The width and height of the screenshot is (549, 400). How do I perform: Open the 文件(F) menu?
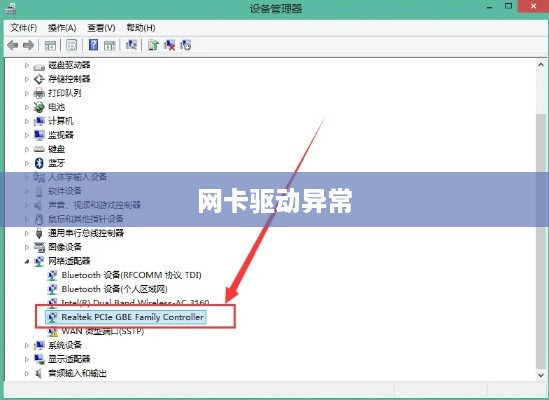click(x=23, y=28)
